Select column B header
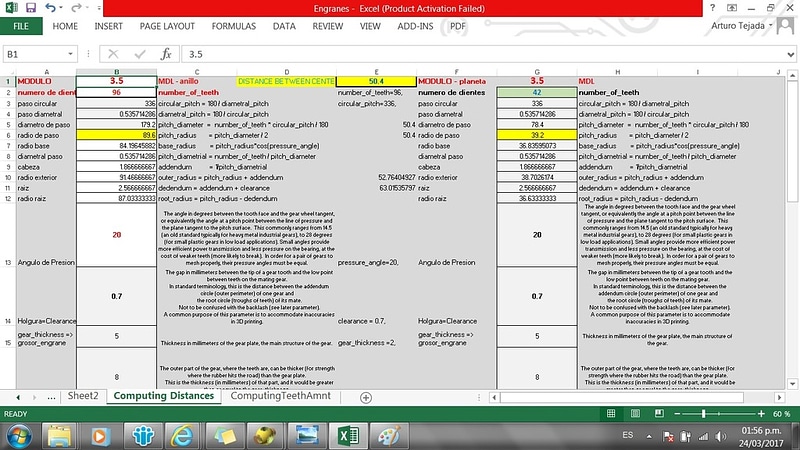800x450 pixels. point(117,72)
